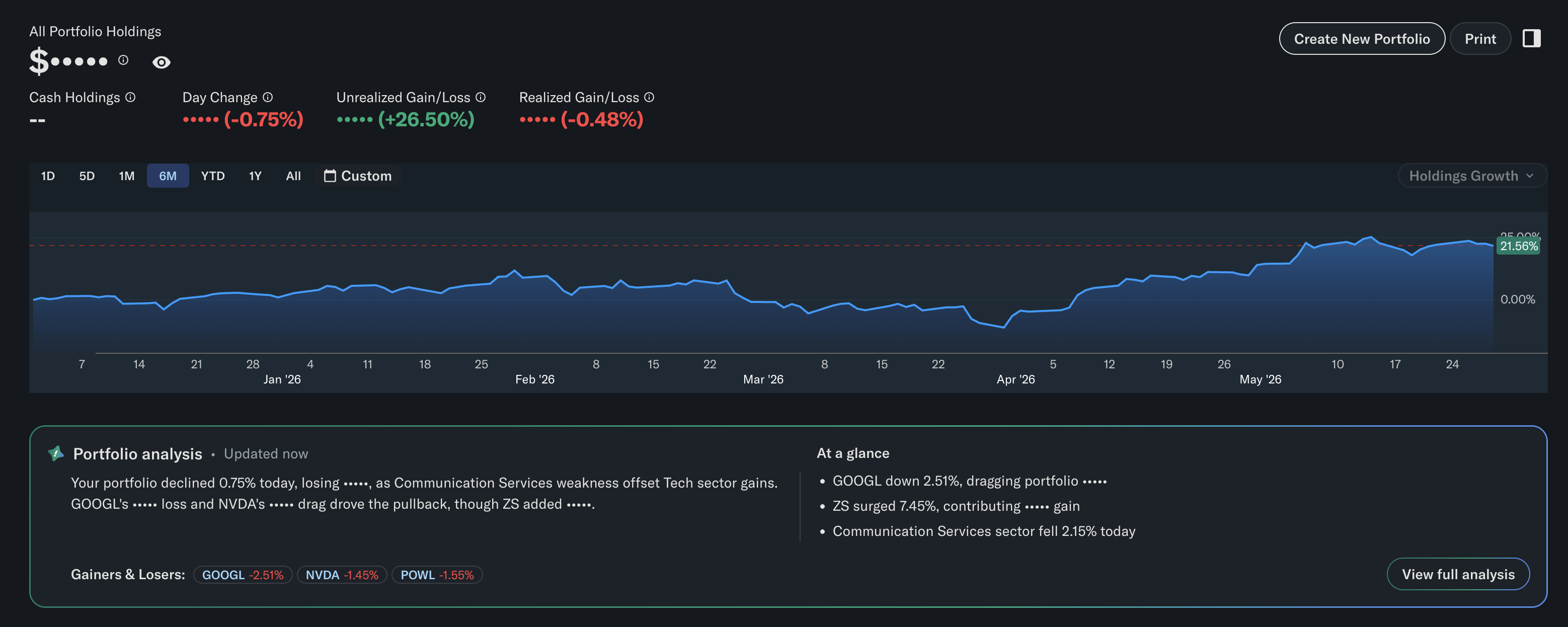The width and height of the screenshot is (1568, 627).
Task: Click the Feb '26 axis label
Action: 534,379
